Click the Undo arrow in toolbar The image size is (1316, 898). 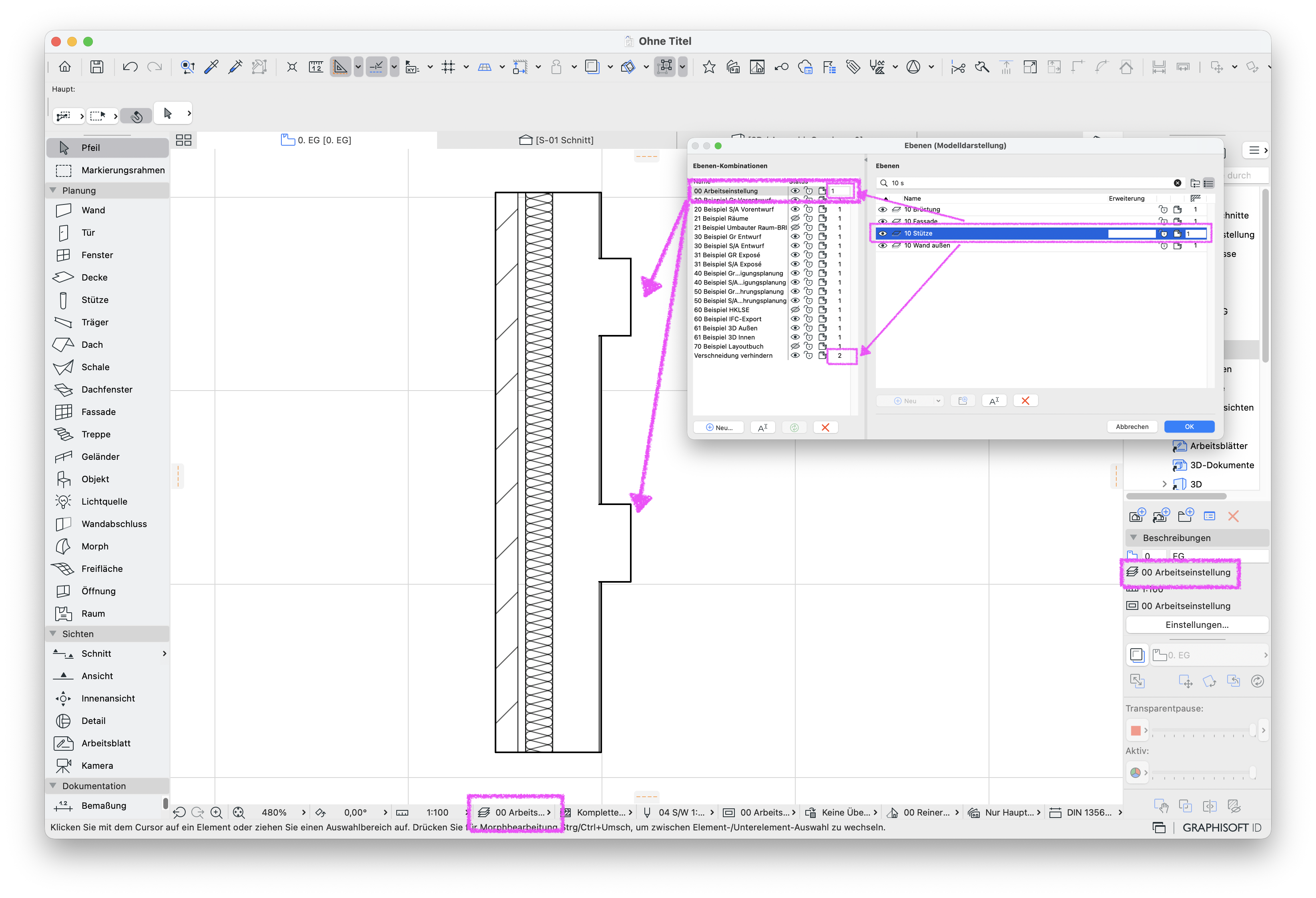tap(130, 67)
